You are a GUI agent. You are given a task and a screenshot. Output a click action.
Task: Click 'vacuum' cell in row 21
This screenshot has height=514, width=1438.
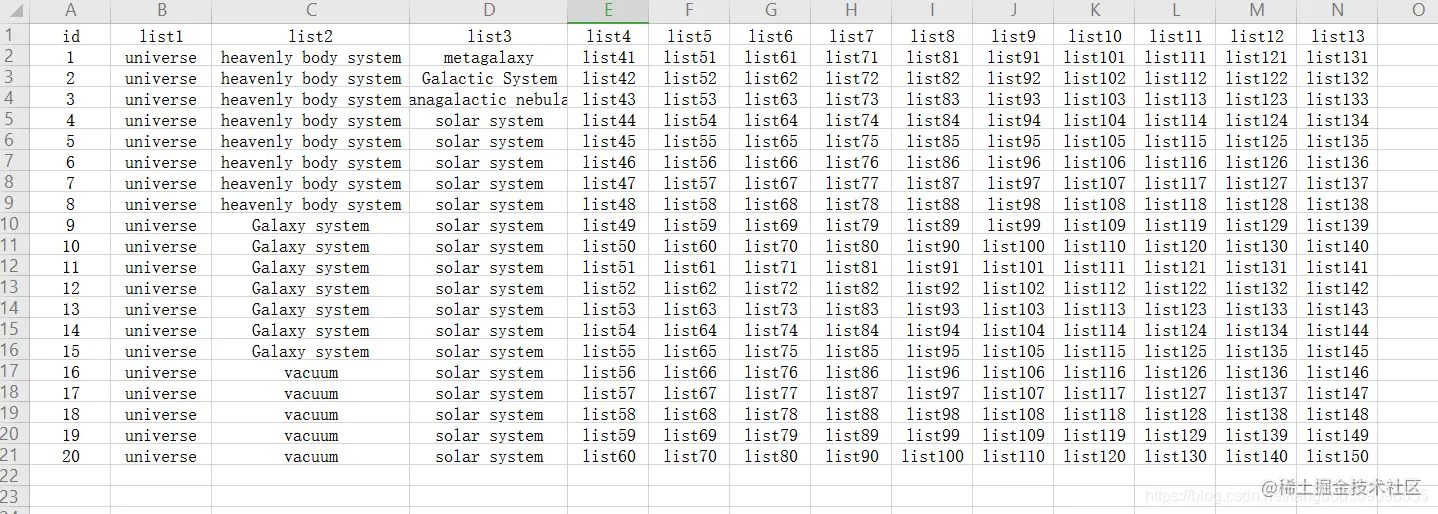coord(311,456)
